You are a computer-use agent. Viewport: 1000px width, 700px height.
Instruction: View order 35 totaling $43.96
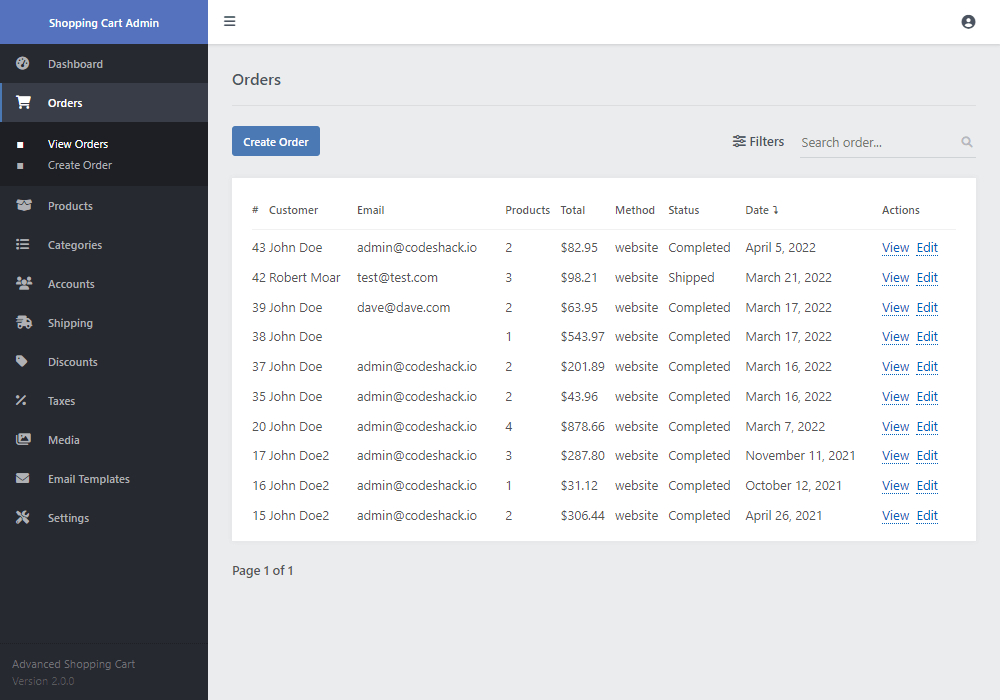(x=895, y=397)
